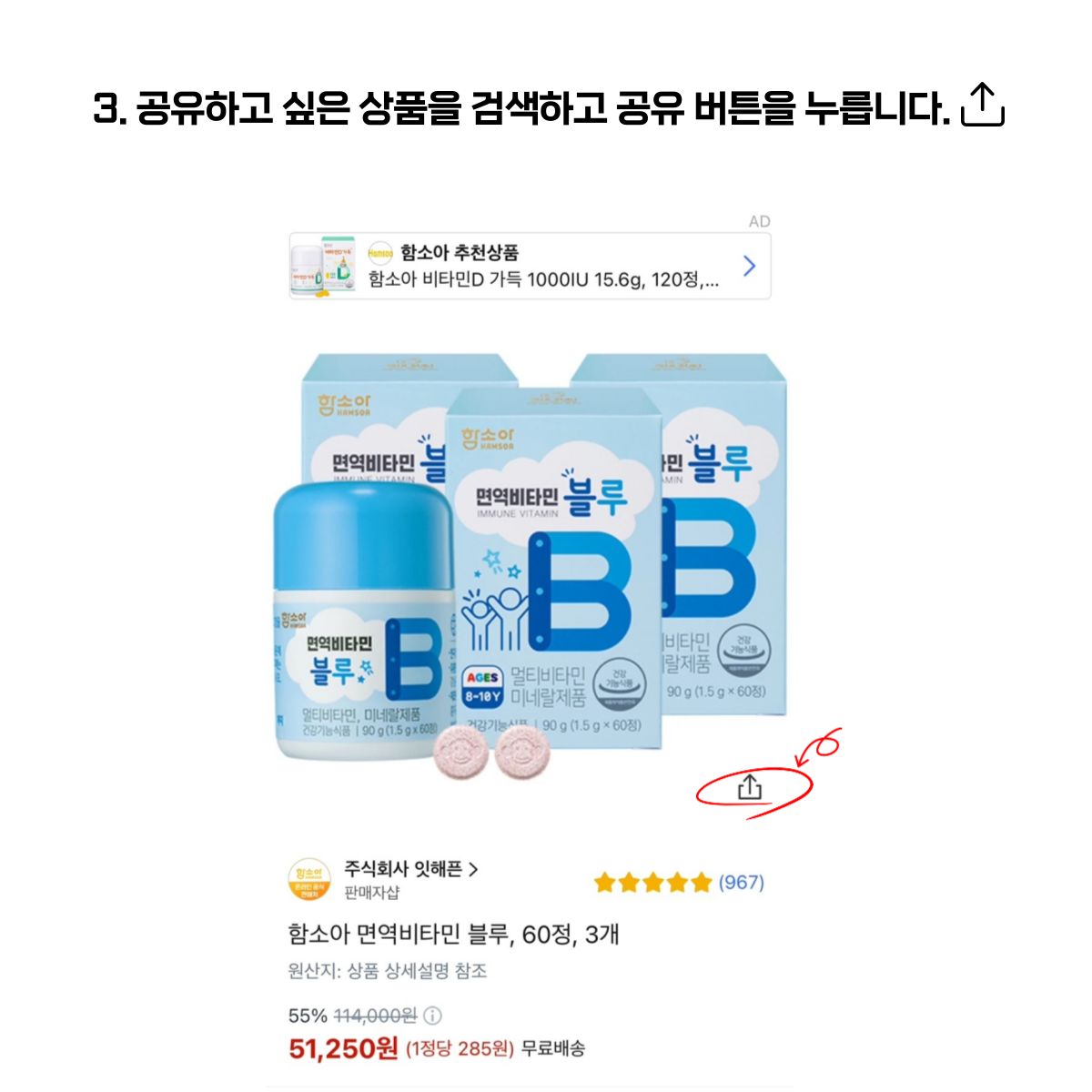Open the ad banner's blue chevron arrow
This screenshot has width=1092, height=1092.
tap(749, 266)
